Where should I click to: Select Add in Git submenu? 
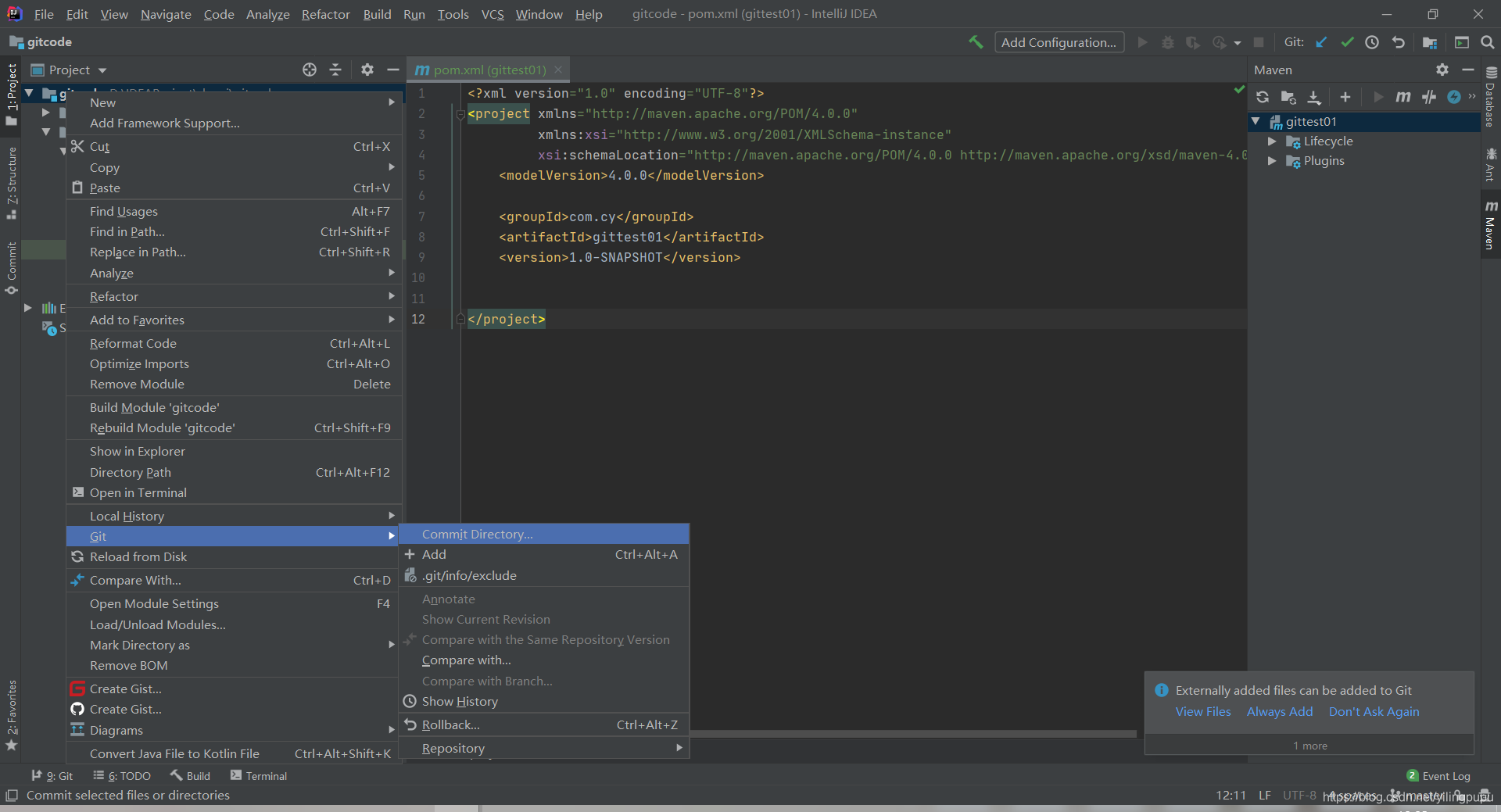(544, 554)
